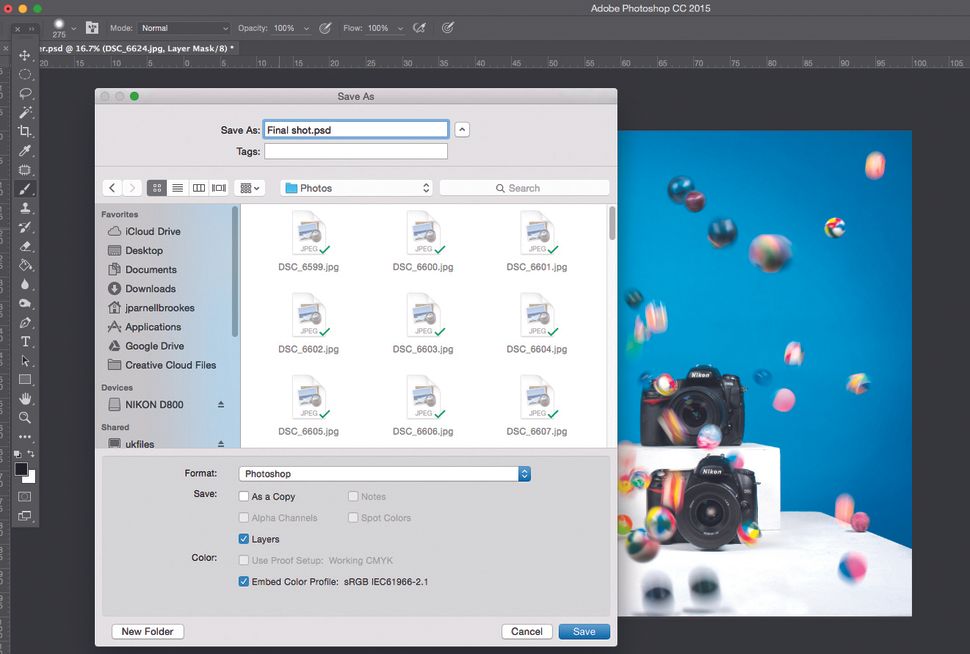Disable Embed Color Profile option
Viewport: 970px width, 654px height.
tap(244, 581)
